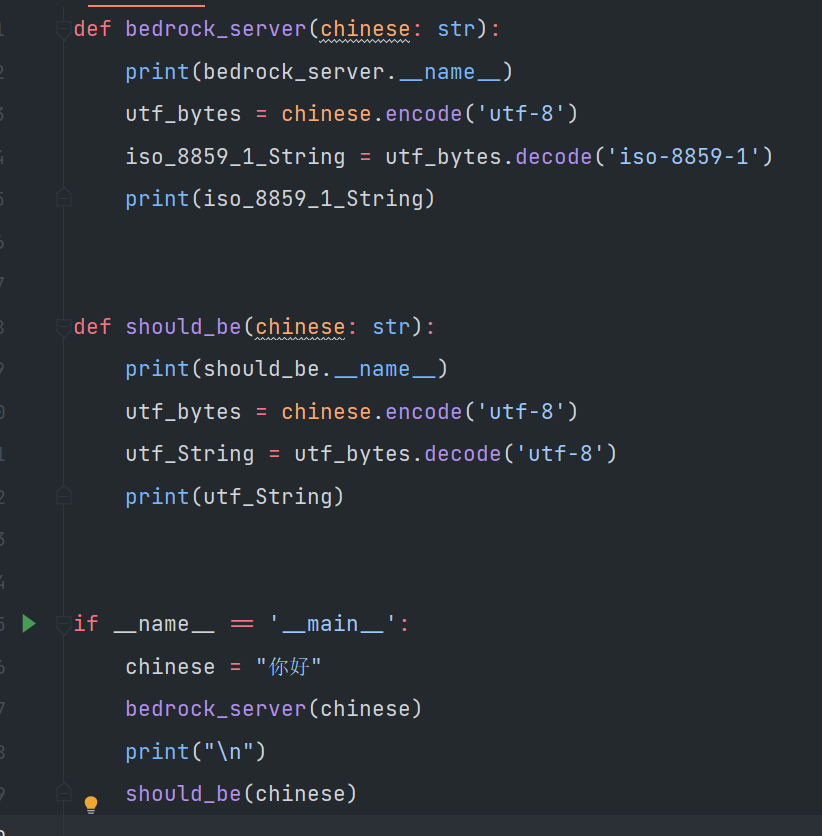Screen dimensions: 822x836
Task: Run the script from the green gutter arrow
Action: pos(29,623)
